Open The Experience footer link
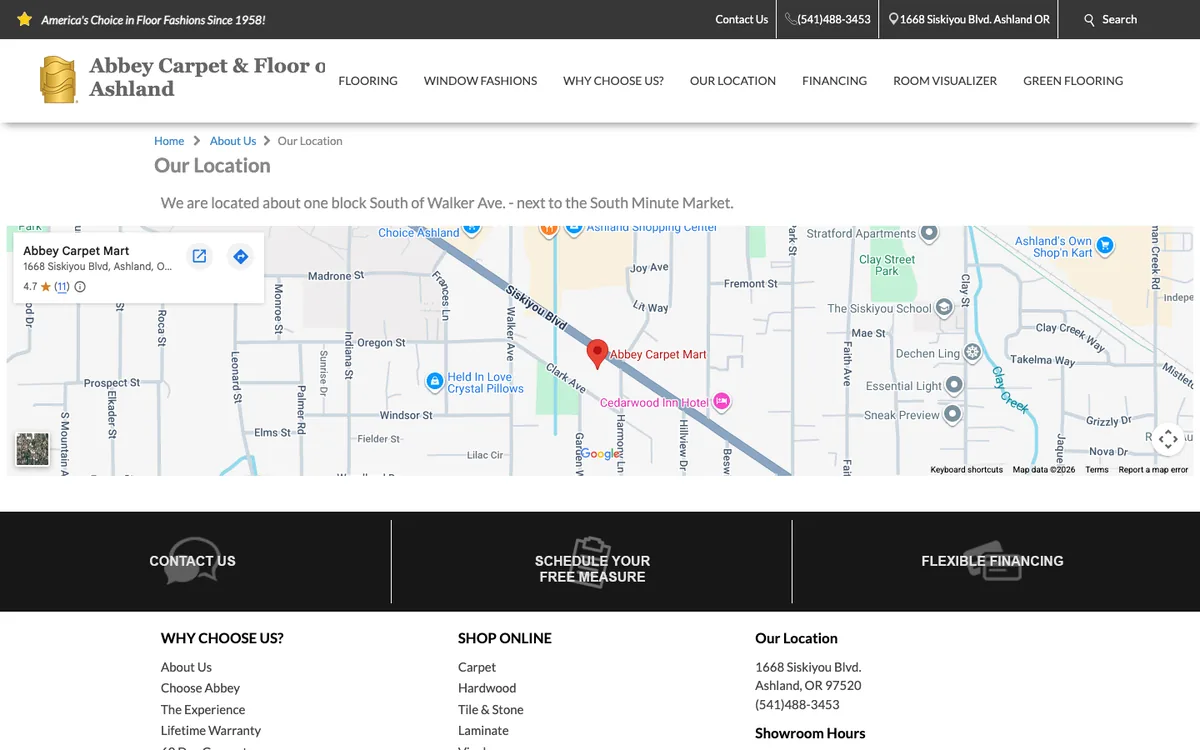1200x750 pixels. tap(203, 710)
